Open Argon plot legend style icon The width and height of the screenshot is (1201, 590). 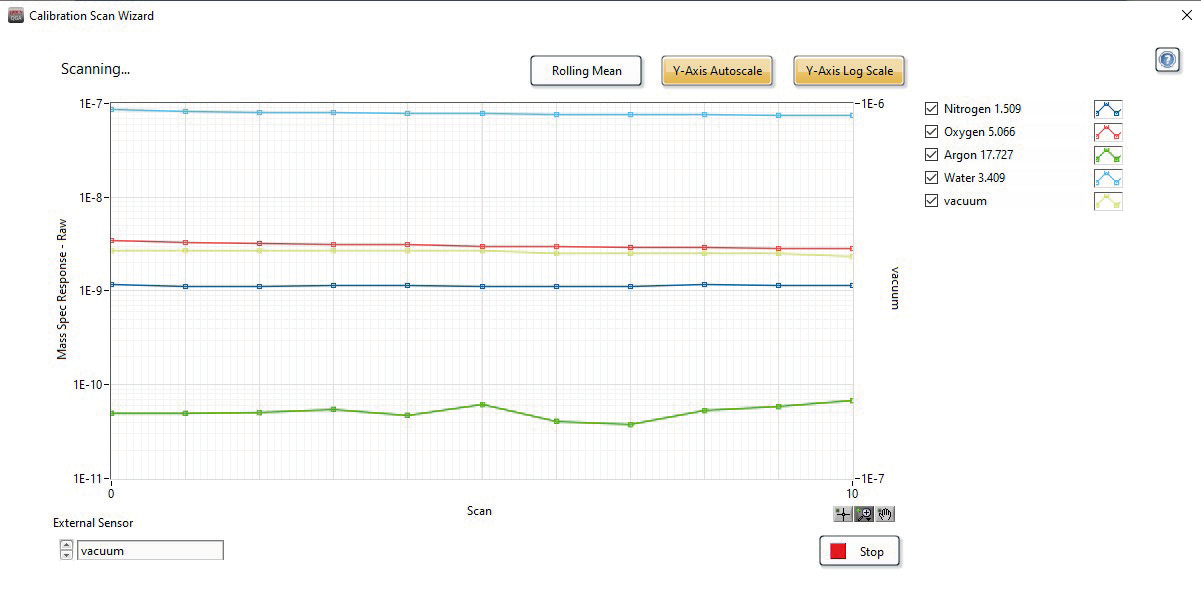pos(1107,155)
